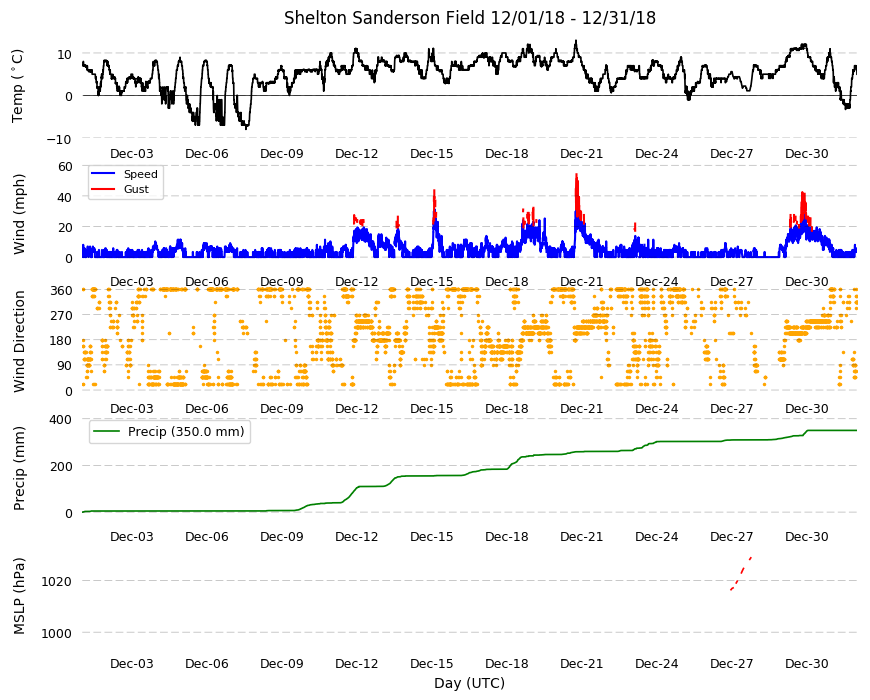Click Dec-15 tick label under MSLP plot
870x700 pixels.
pyautogui.click(x=432, y=663)
